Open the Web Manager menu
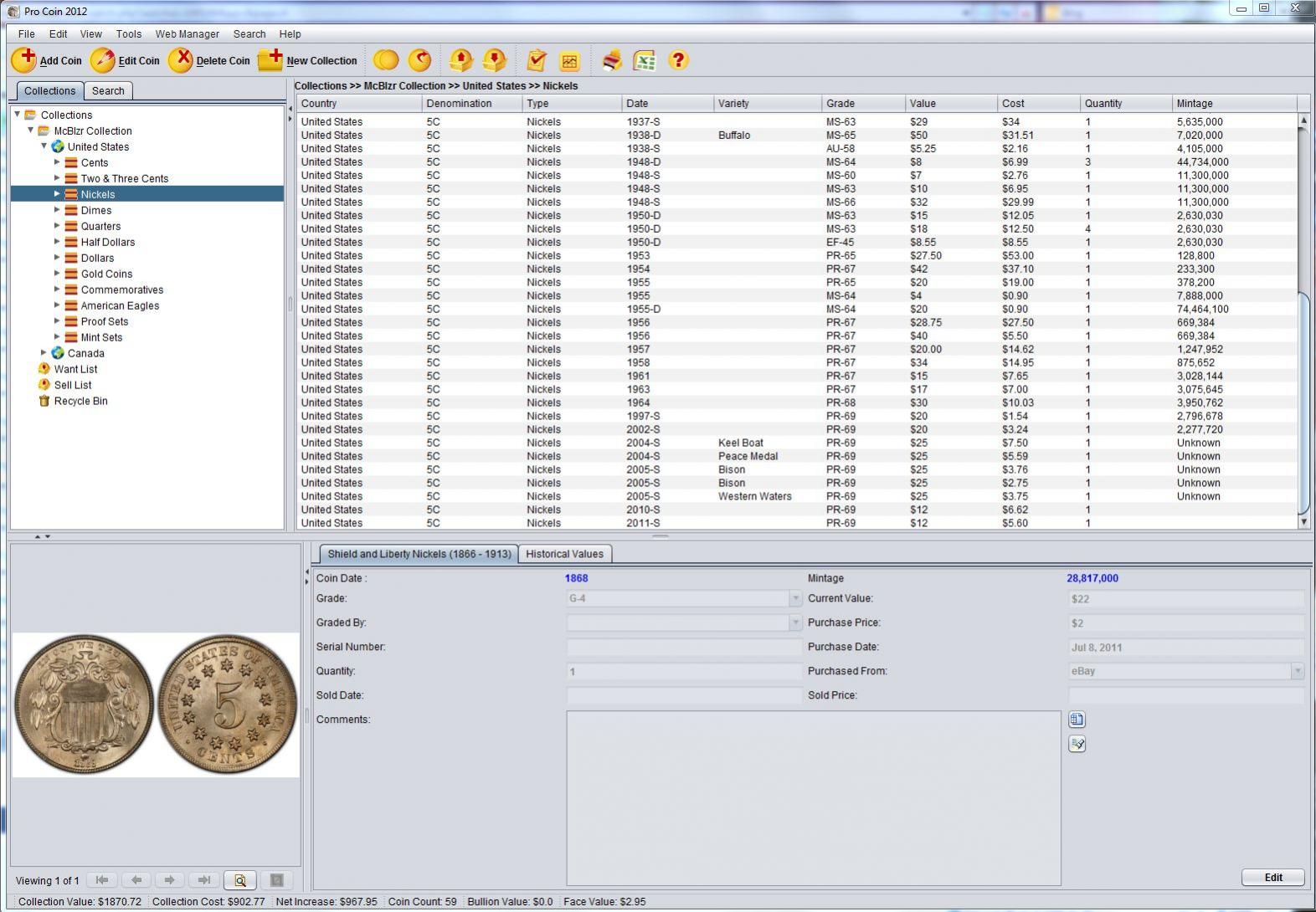This screenshot has height=912, width=1316. point(187,34)
